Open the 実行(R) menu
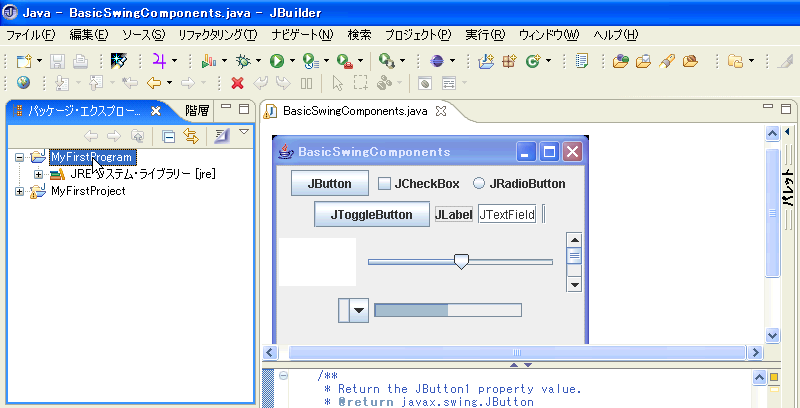This screenshot has height=408, width=800. click(484, 35)
